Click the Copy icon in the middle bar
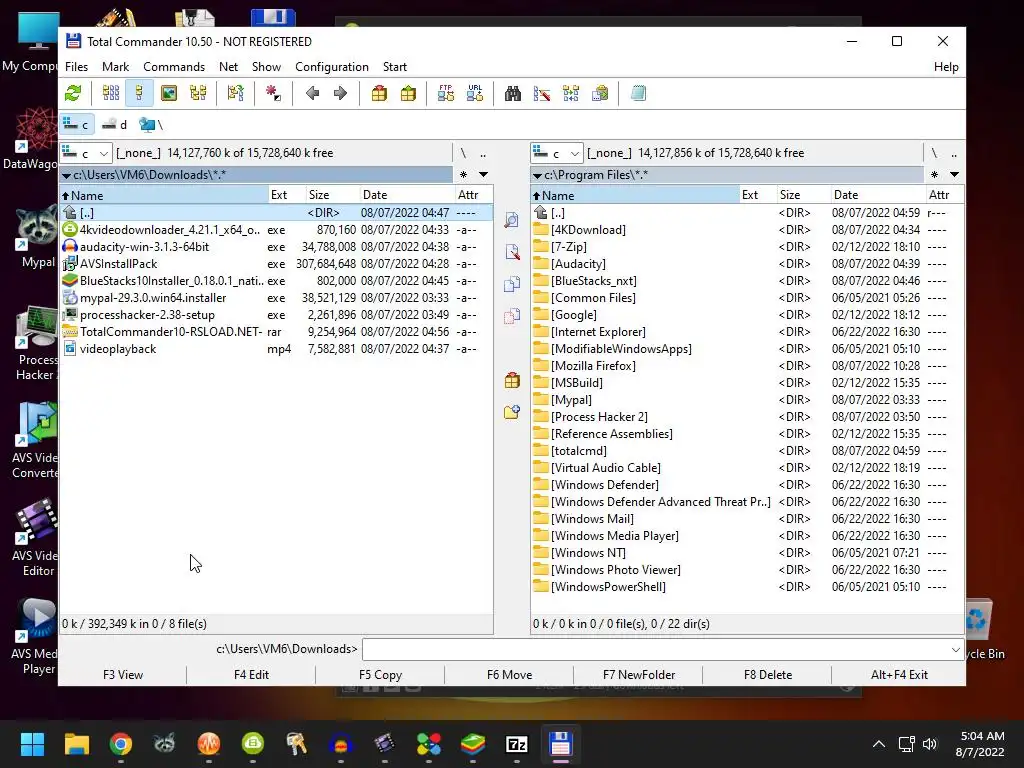 (511, 284)
